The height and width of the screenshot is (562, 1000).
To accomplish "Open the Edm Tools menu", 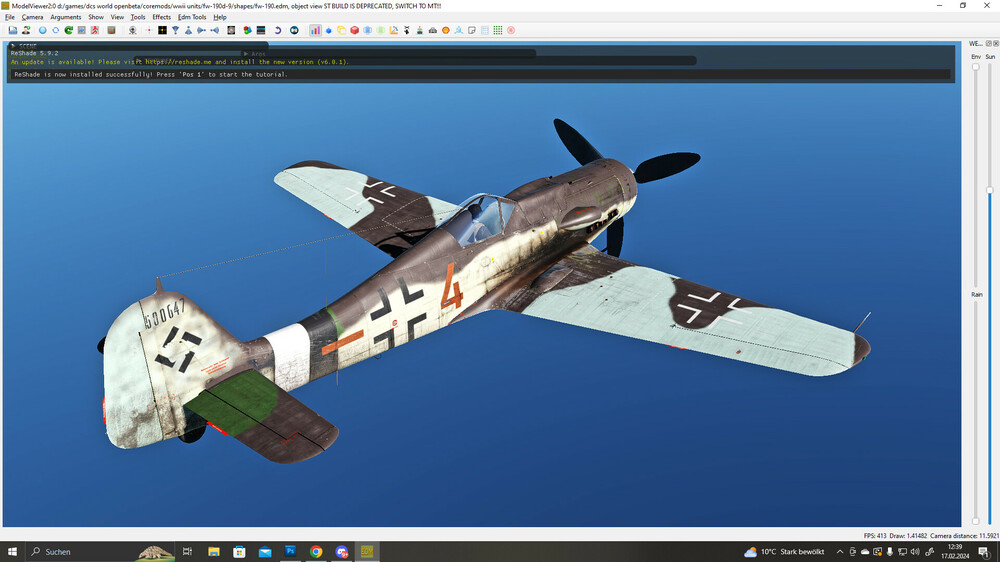I will [192, 17].
